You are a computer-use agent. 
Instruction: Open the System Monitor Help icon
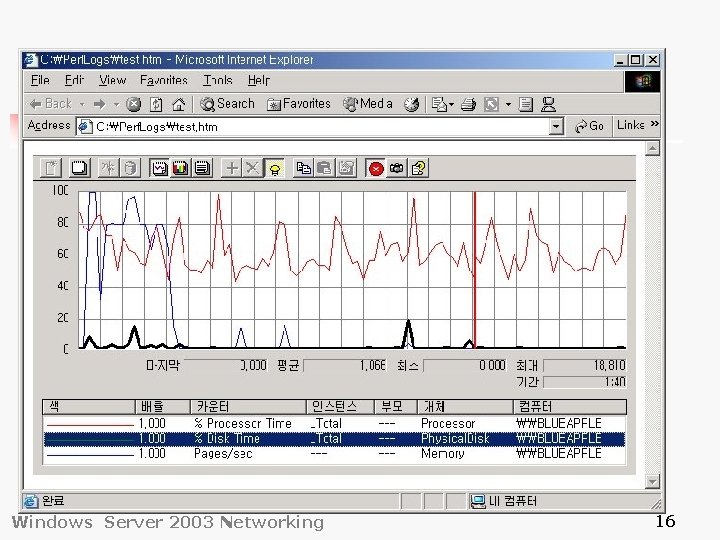pos(418,168)
